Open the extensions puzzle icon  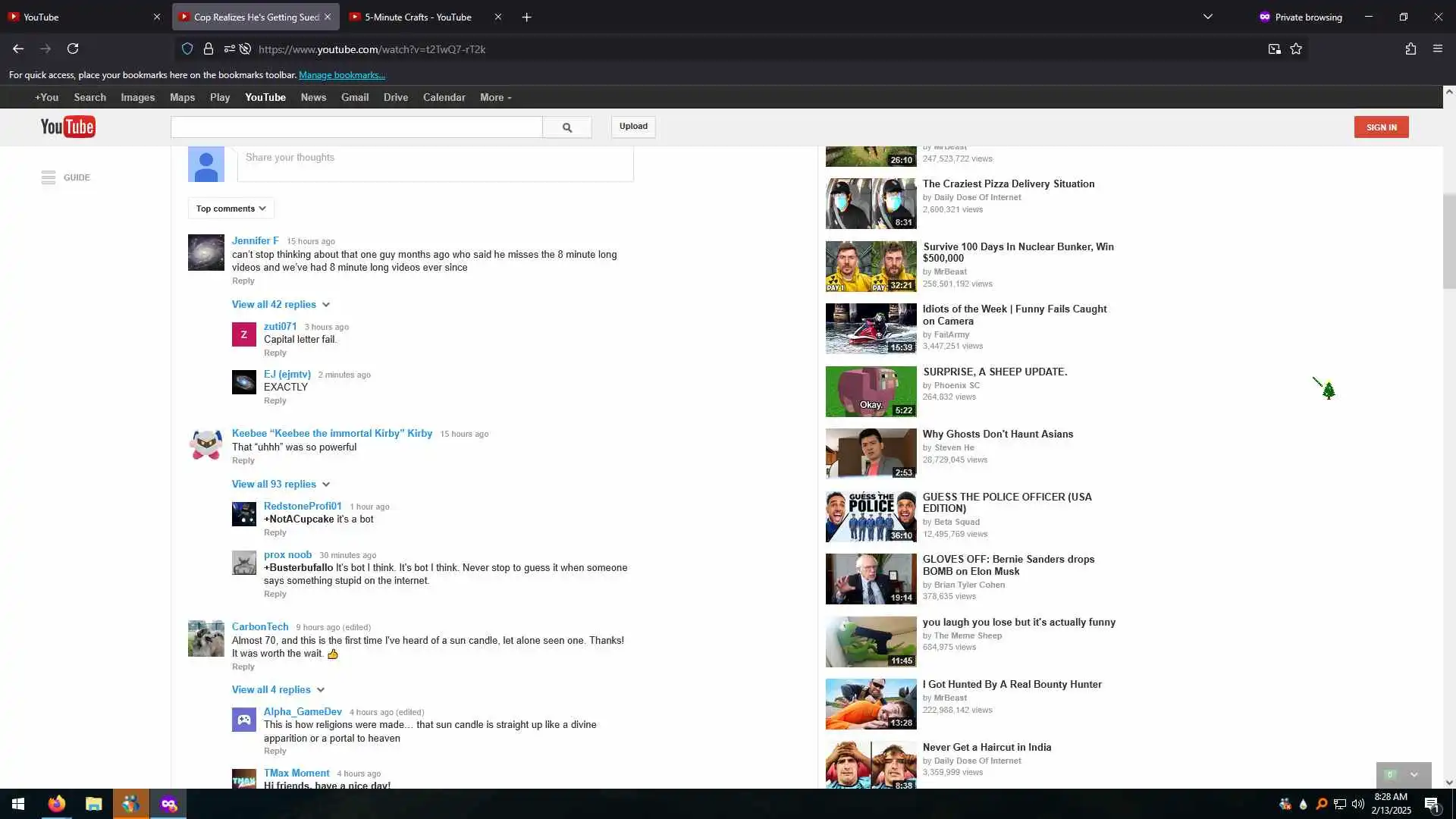point(1410,49)
